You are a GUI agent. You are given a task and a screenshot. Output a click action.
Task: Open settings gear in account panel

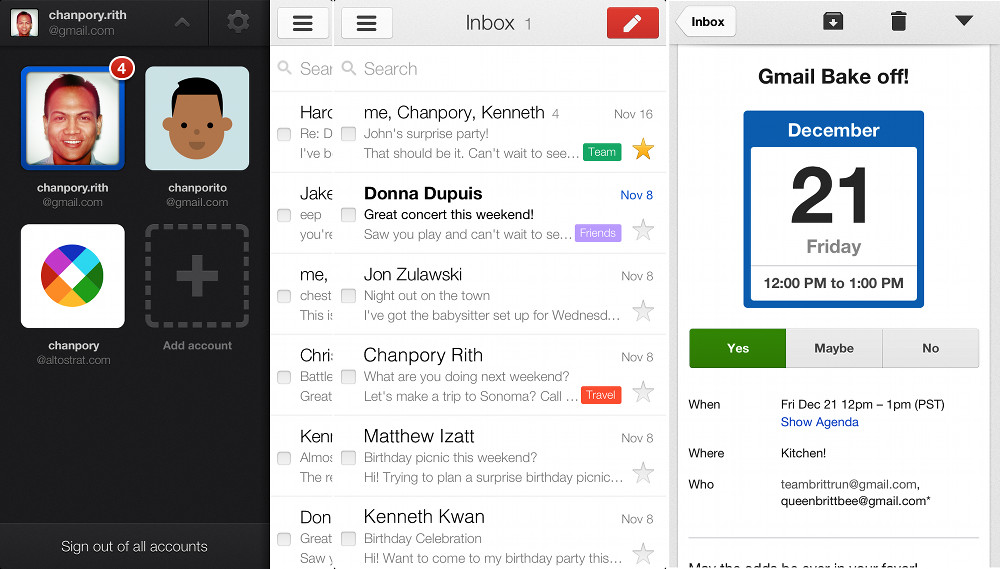point(238,22)
